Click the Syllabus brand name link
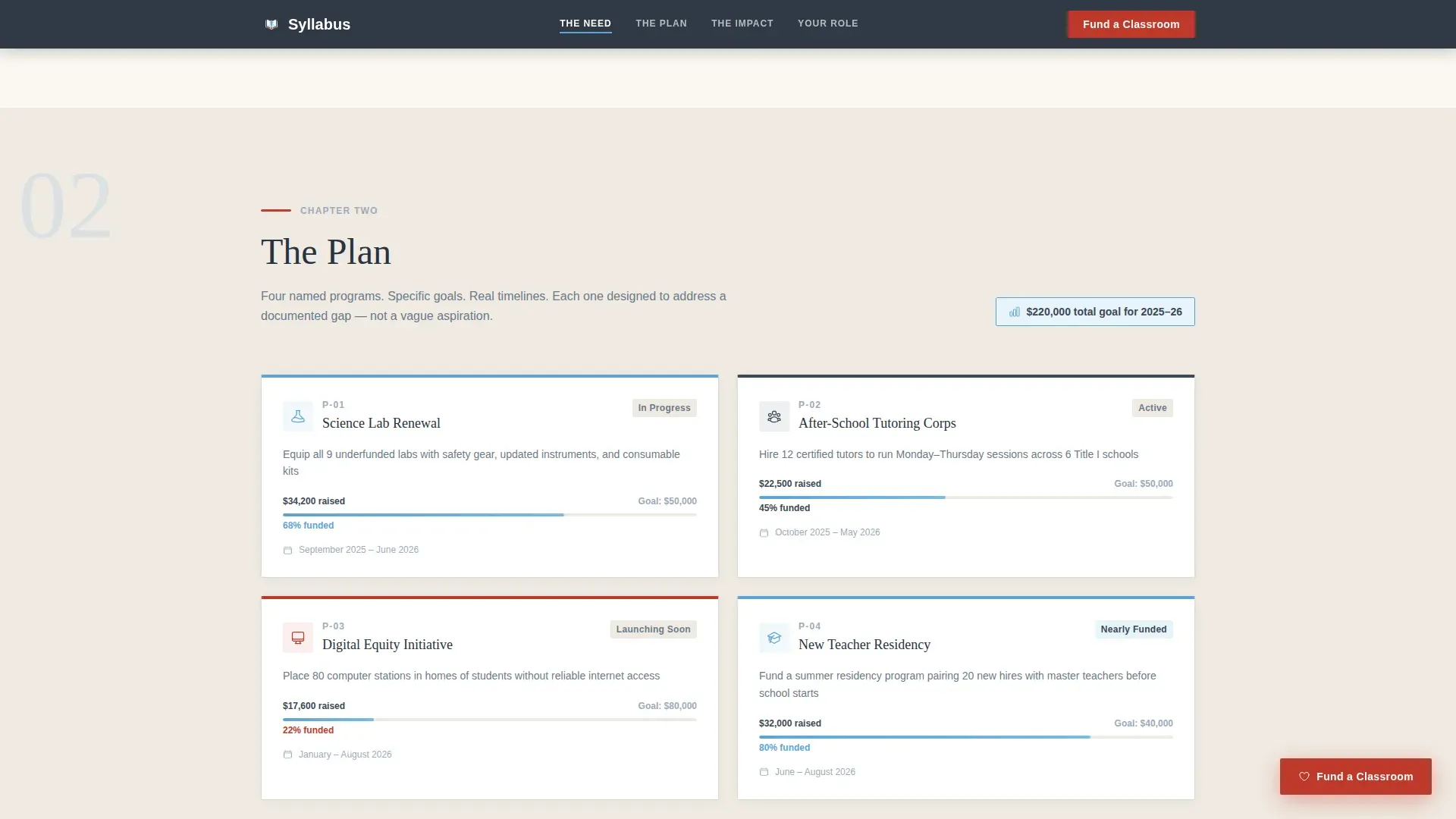The height and width of the screenshot is (819, 1456). 319,24
